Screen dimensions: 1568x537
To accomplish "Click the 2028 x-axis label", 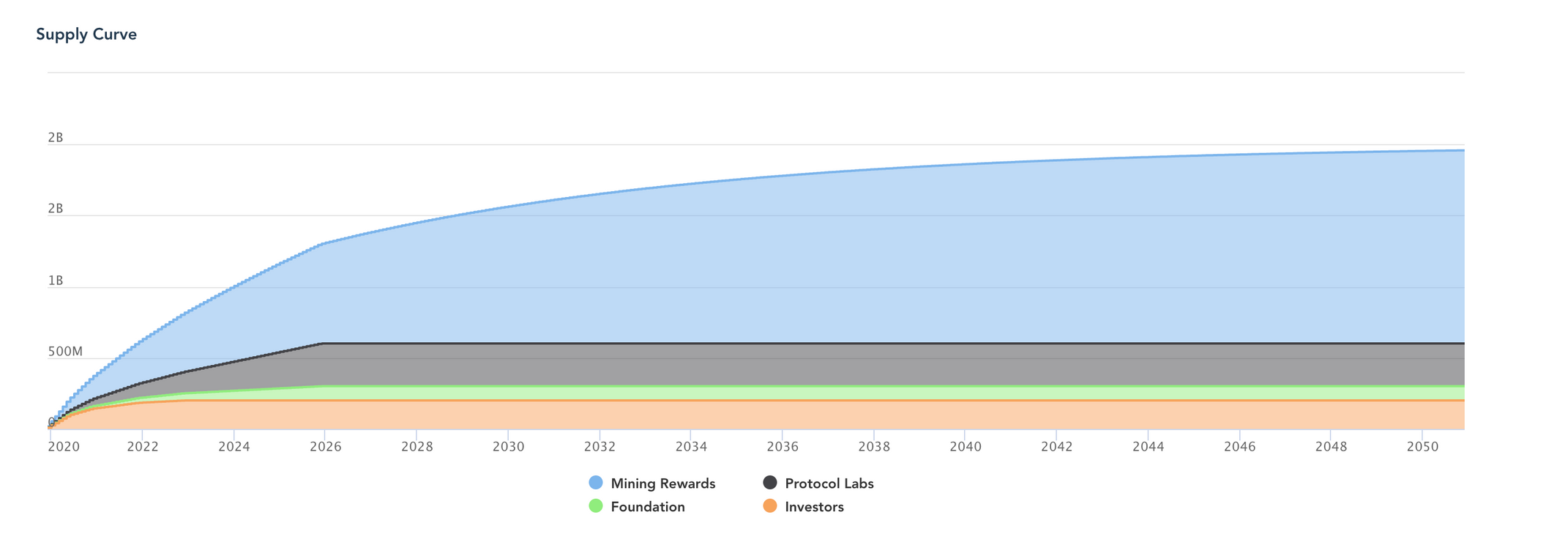I will (417, 447).
